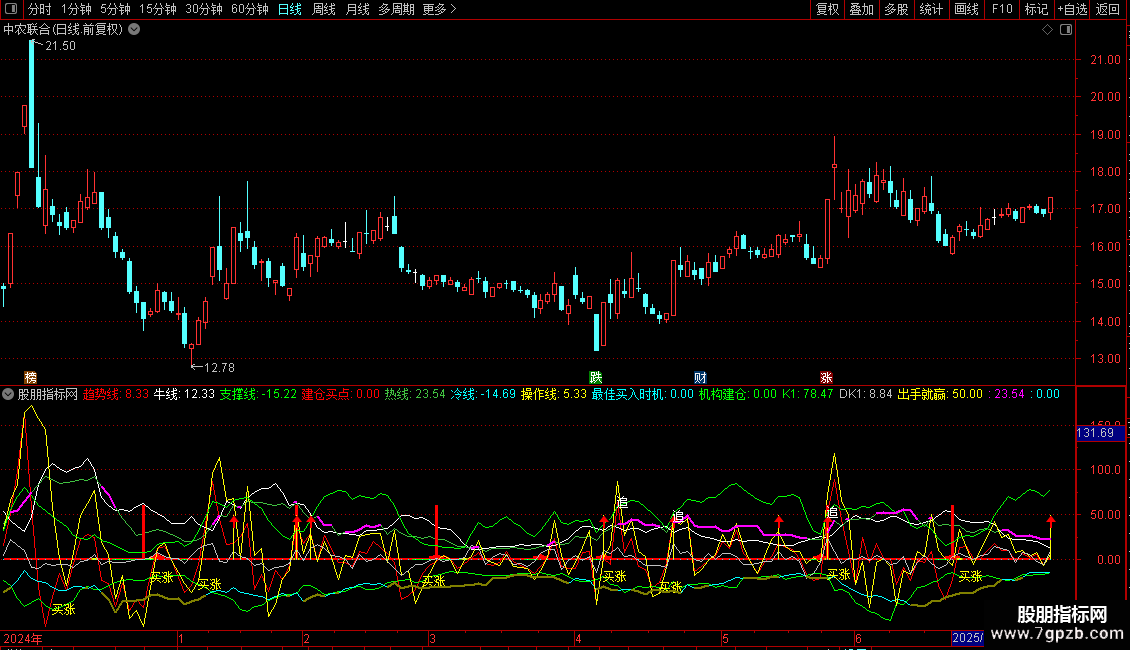Click the 财 financial event marker
Screen dimensions: 1130x650
tap(701, 377)
